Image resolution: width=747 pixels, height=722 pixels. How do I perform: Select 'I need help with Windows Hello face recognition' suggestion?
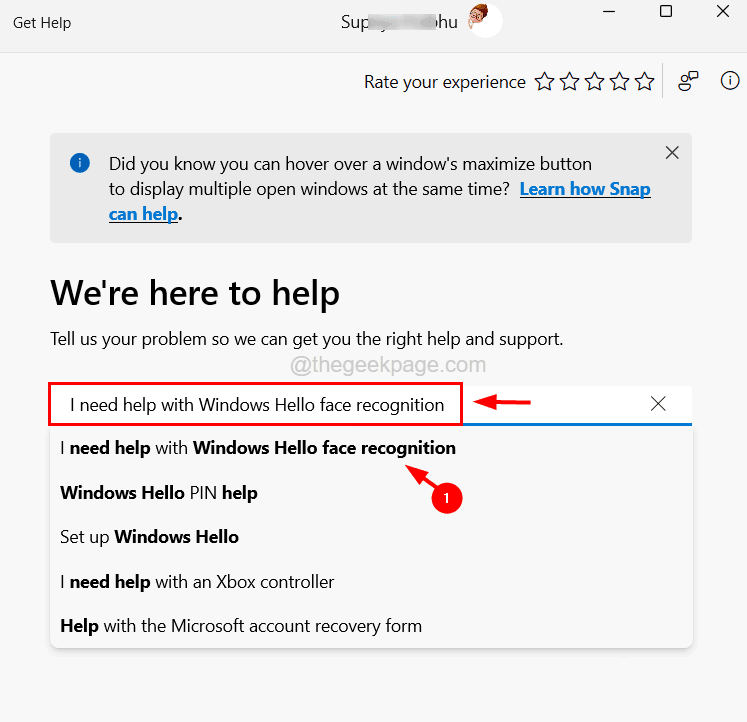258,448
